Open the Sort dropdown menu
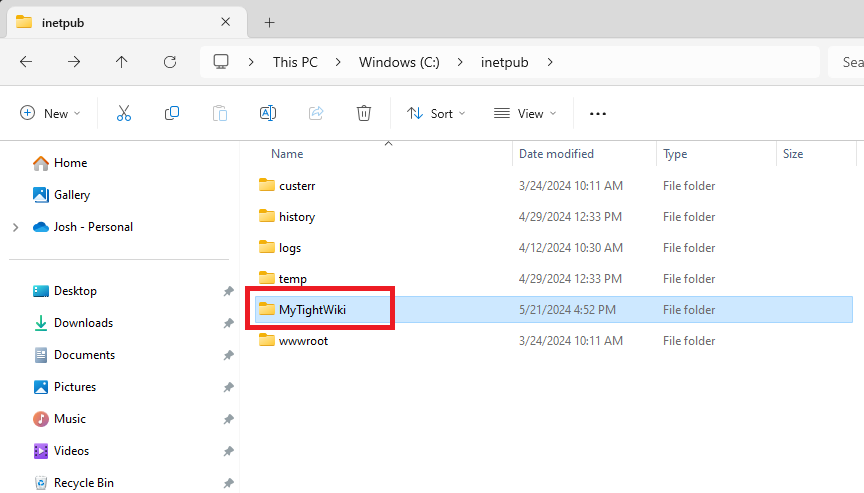The width and height of the screenshot is (864, 493). pyautogui.click(x=436, y=113)
